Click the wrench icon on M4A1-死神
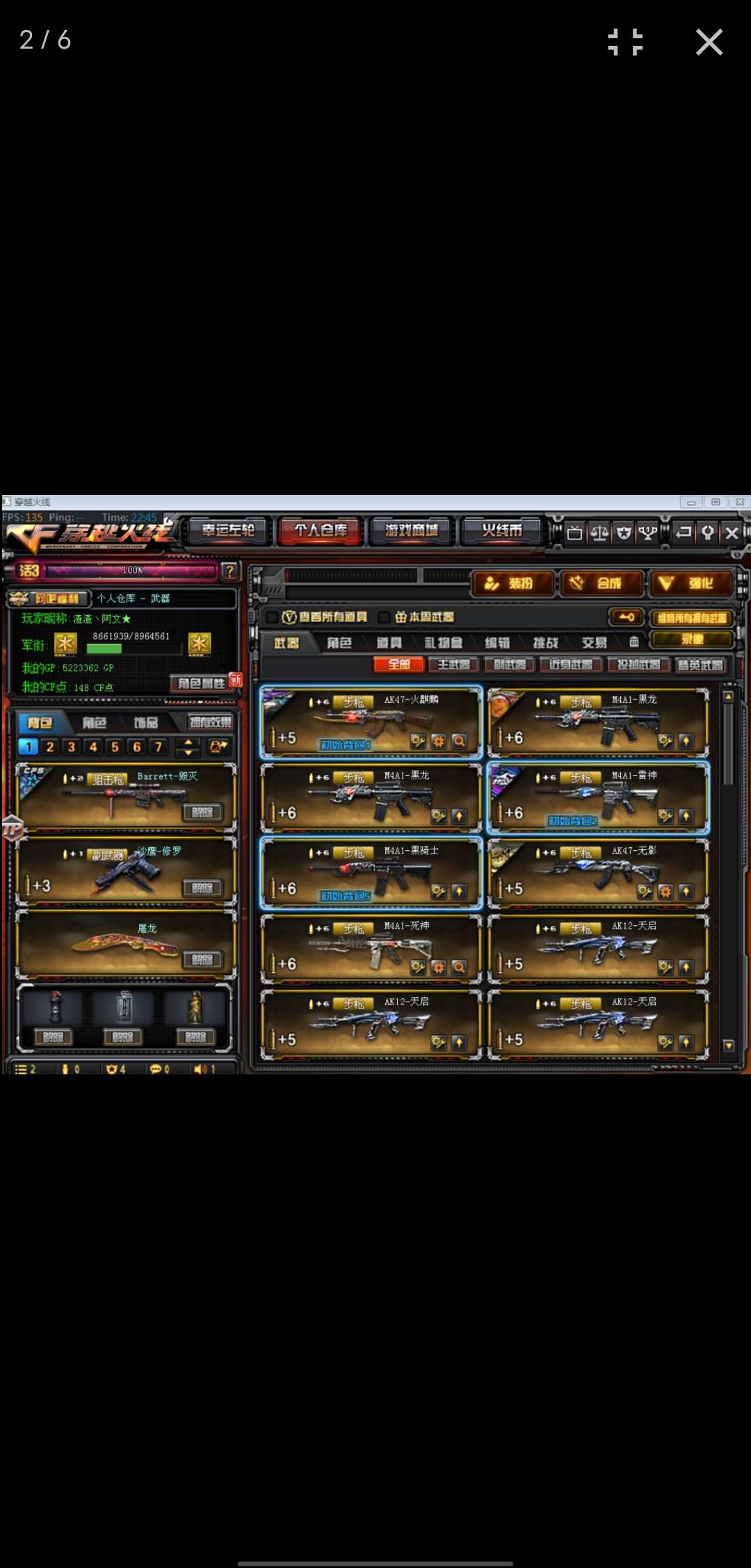This screenshot has width=751, height=1568. [x=417, y=967]
